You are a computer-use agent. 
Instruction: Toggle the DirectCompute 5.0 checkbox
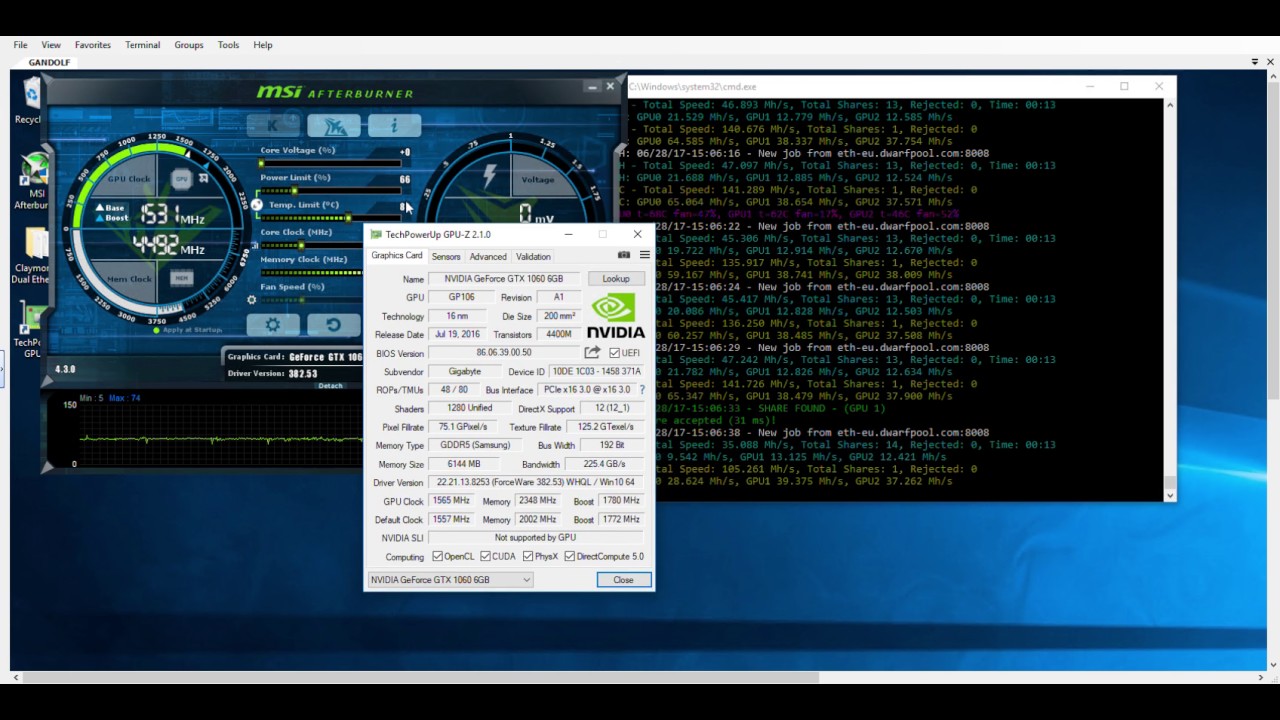pos(569,556)
